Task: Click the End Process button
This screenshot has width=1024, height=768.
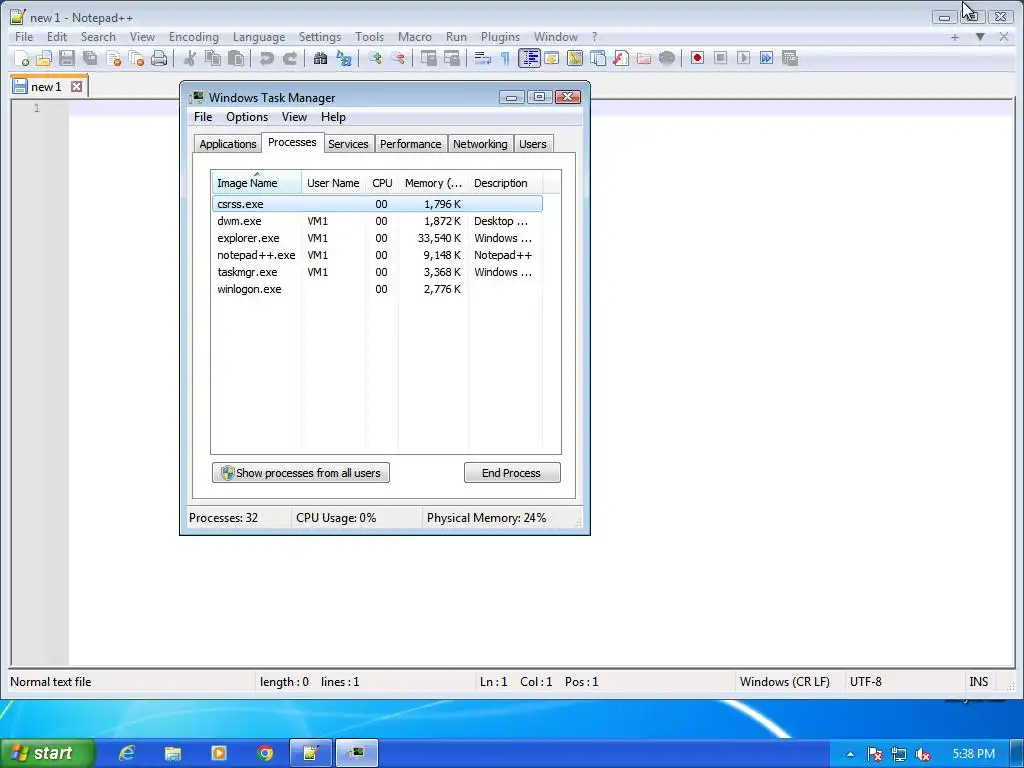Action: click(512, 473)
